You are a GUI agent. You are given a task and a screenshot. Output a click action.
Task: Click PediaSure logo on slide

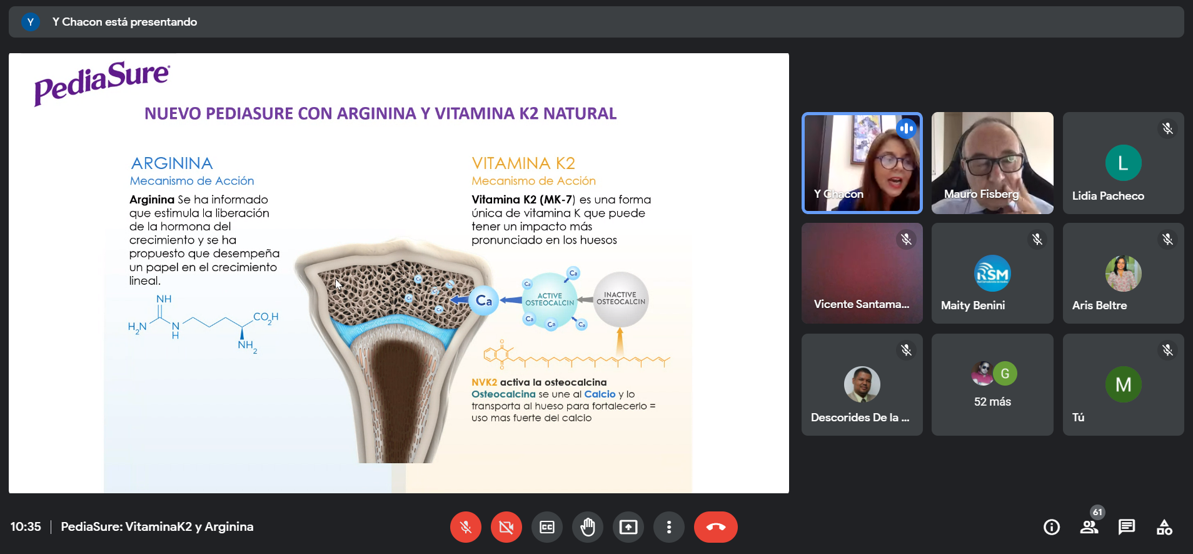[101, 83]
